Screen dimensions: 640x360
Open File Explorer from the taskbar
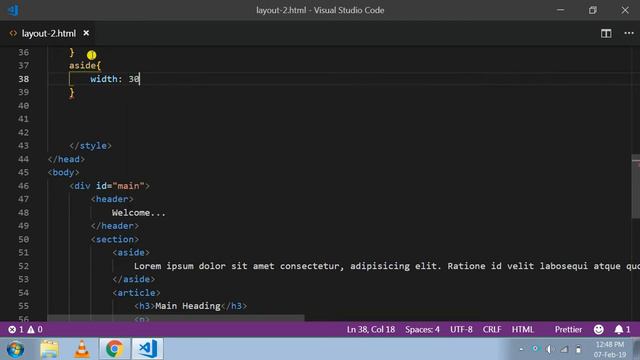[x=49, y=349]
